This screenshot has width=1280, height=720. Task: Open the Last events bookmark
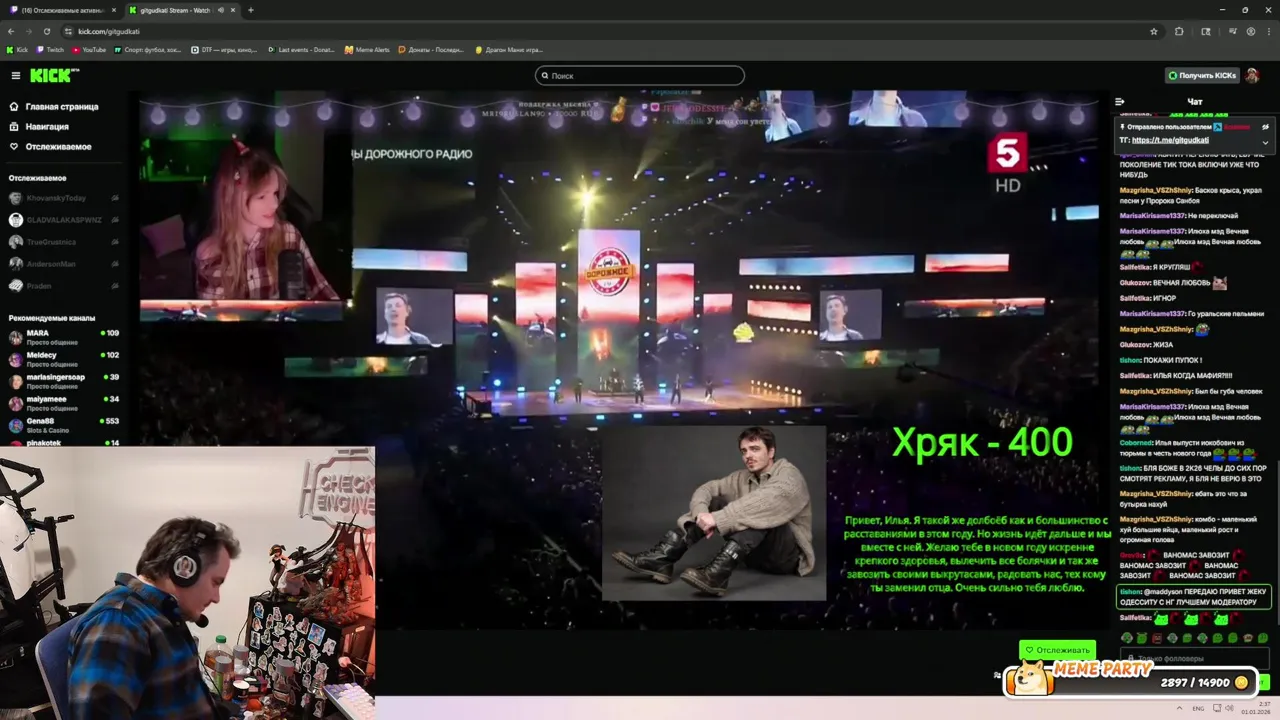(x=301, y=49)
